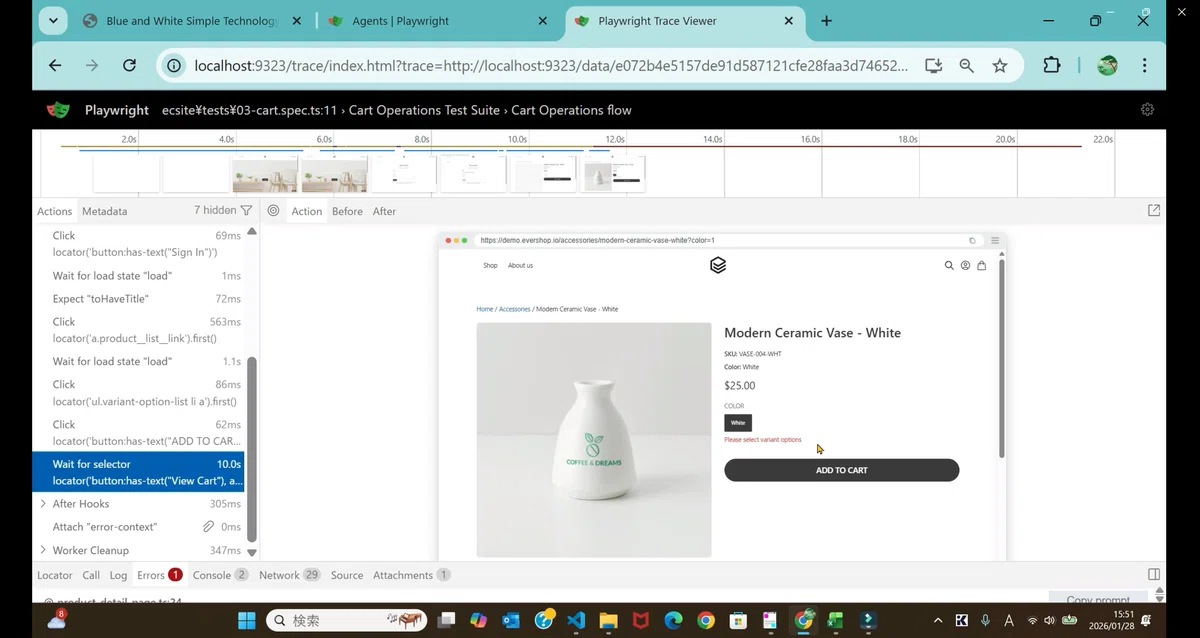Open Visual Studio Code from taskbar
Image resolution: width=1200 pixels, height=638 pixels.
(x=576, y=620)
